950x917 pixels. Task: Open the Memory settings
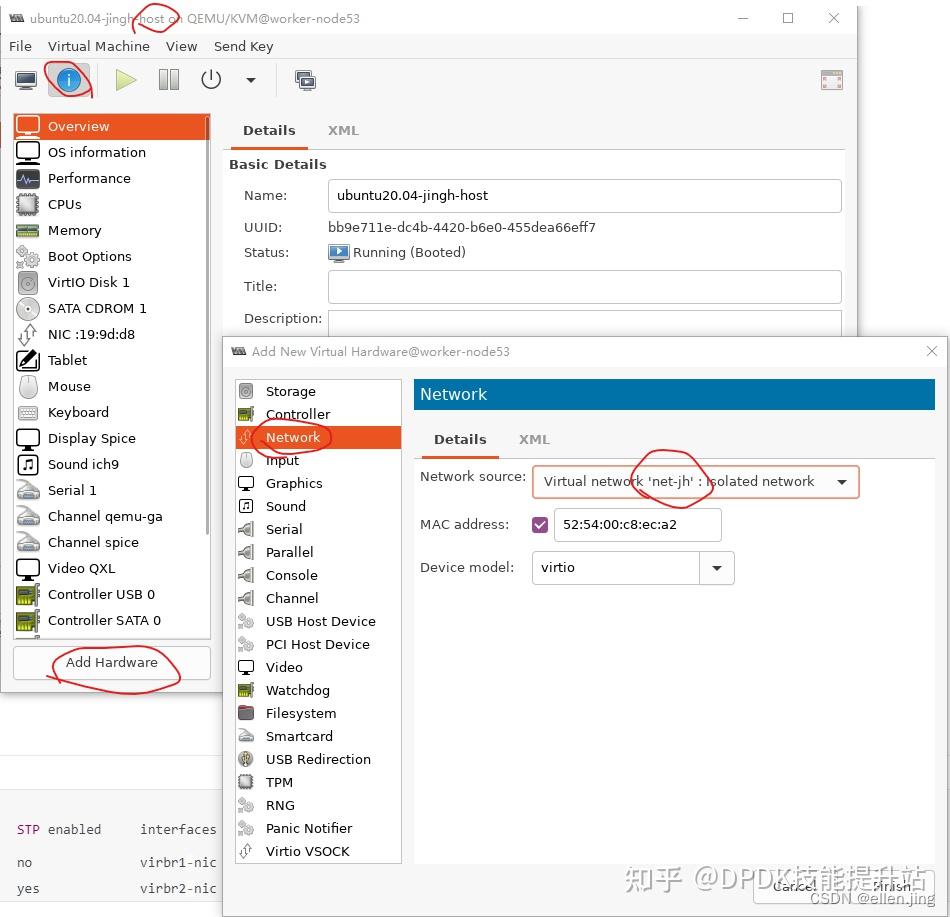pos(110,231)
